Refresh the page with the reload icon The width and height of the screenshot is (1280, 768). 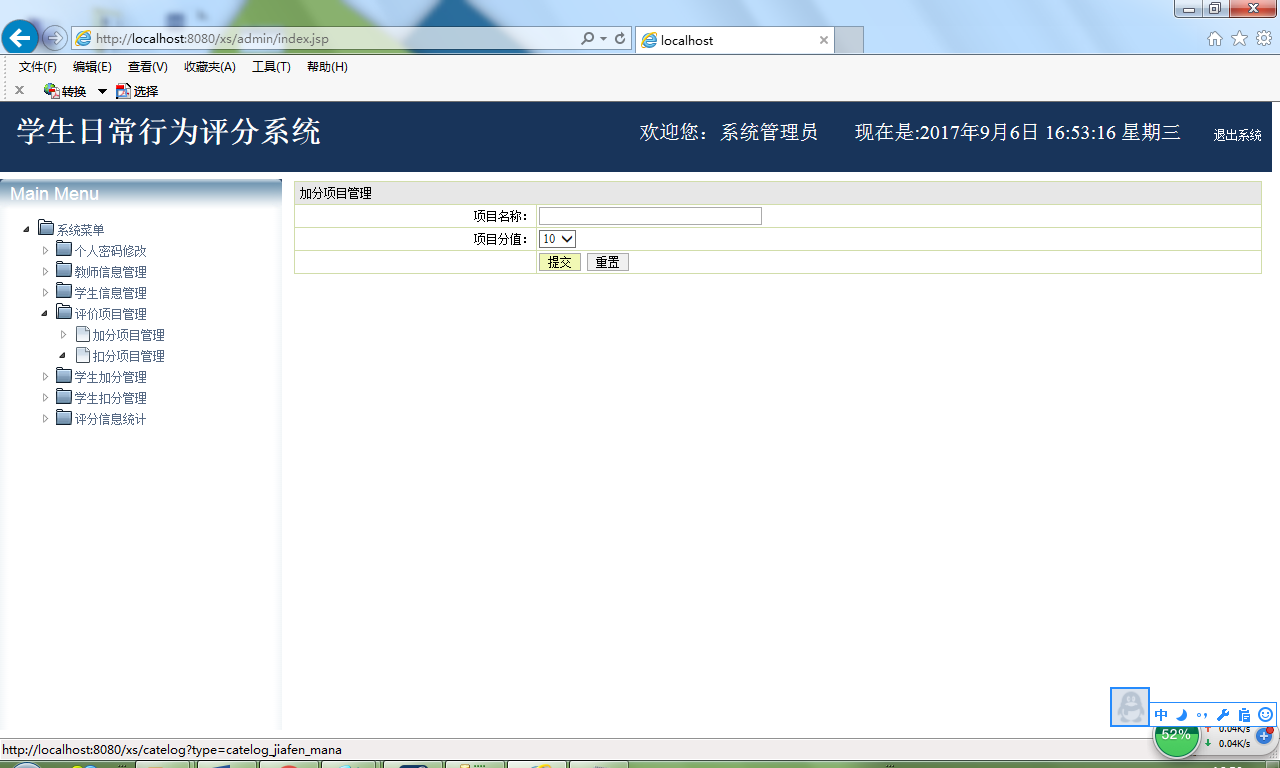[x=621, y=39]
